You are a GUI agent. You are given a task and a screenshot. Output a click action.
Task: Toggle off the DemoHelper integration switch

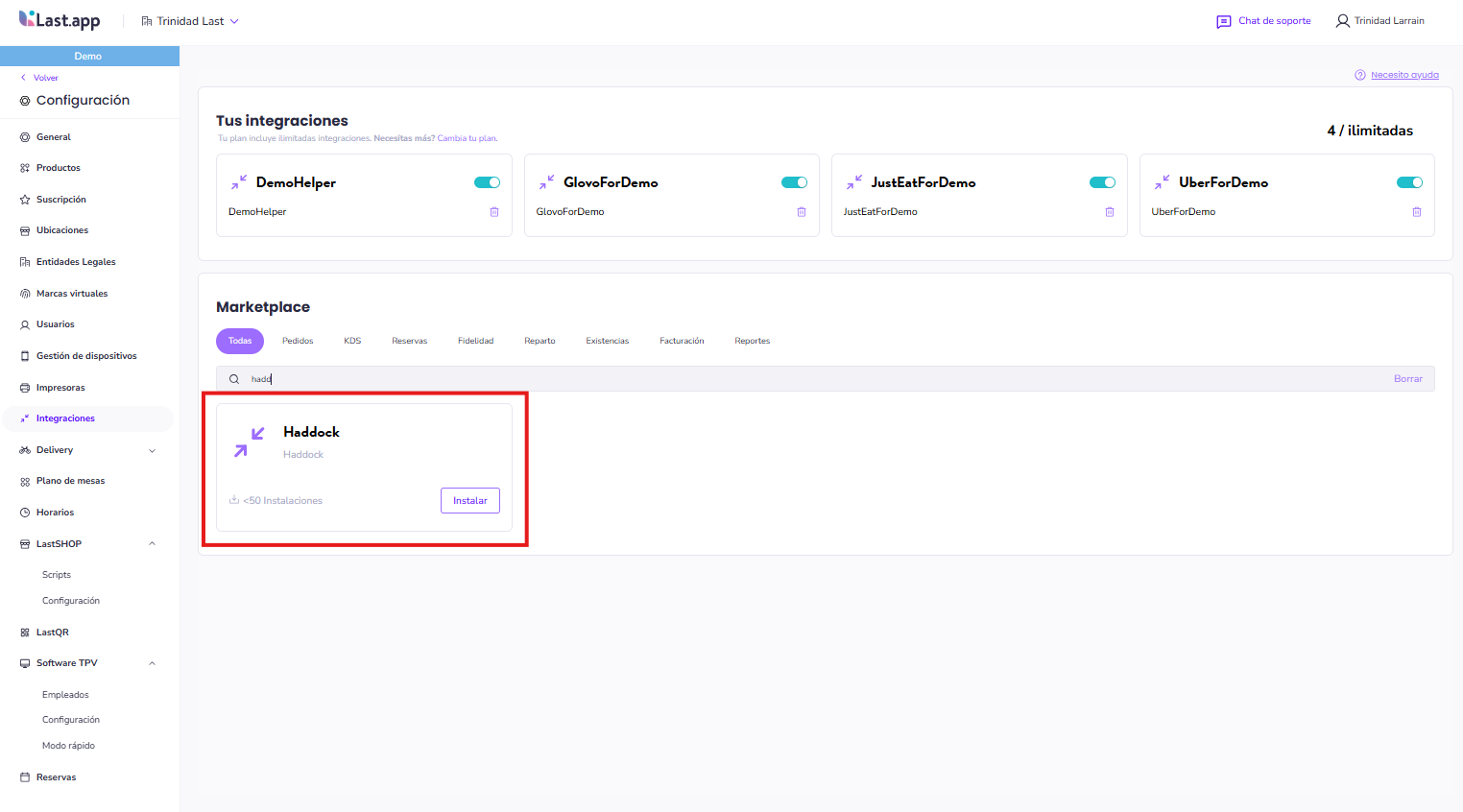(x=488, y=182)
